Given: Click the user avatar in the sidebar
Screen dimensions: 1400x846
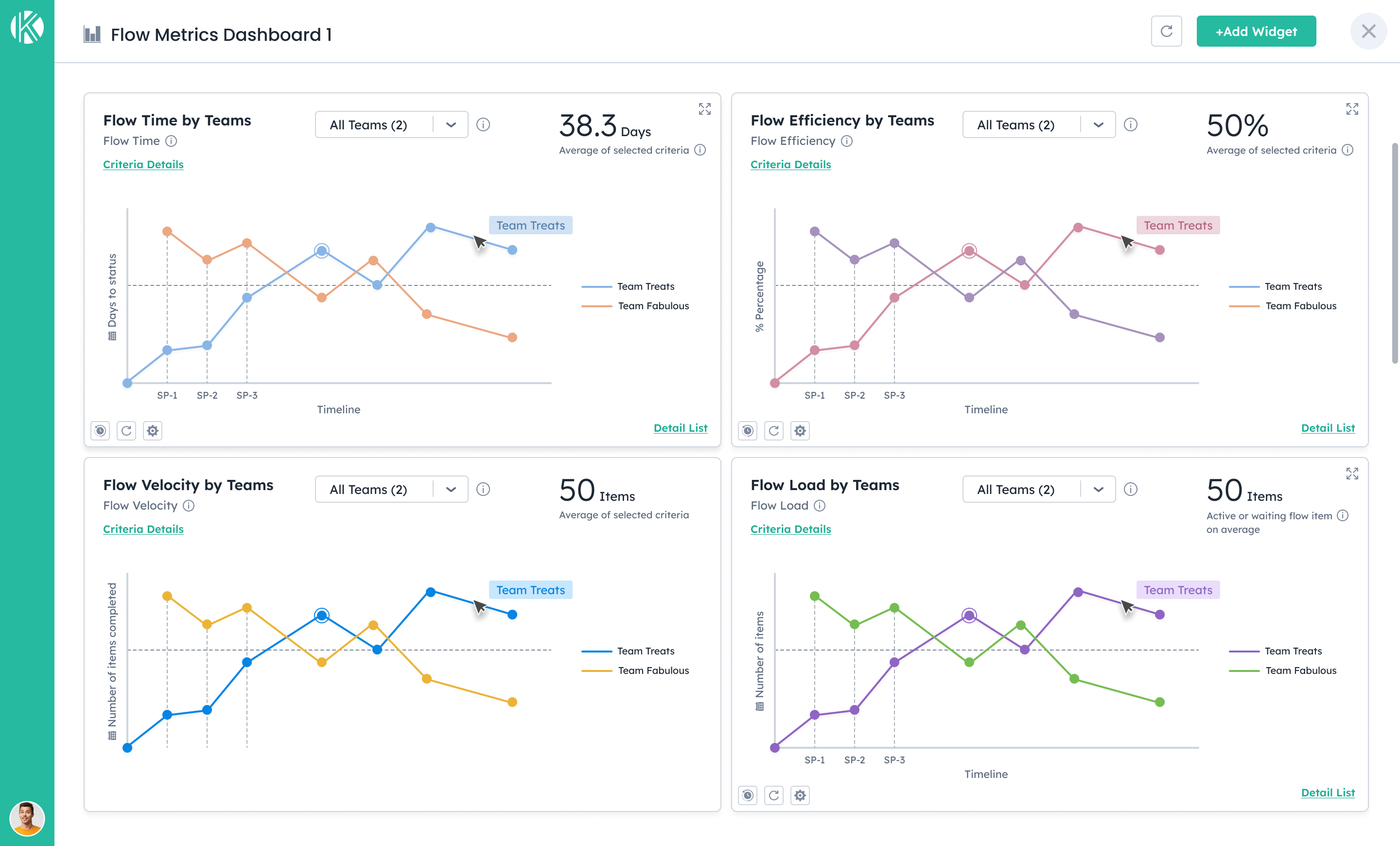Looking at the screenshot, I should tap(27, 818).
